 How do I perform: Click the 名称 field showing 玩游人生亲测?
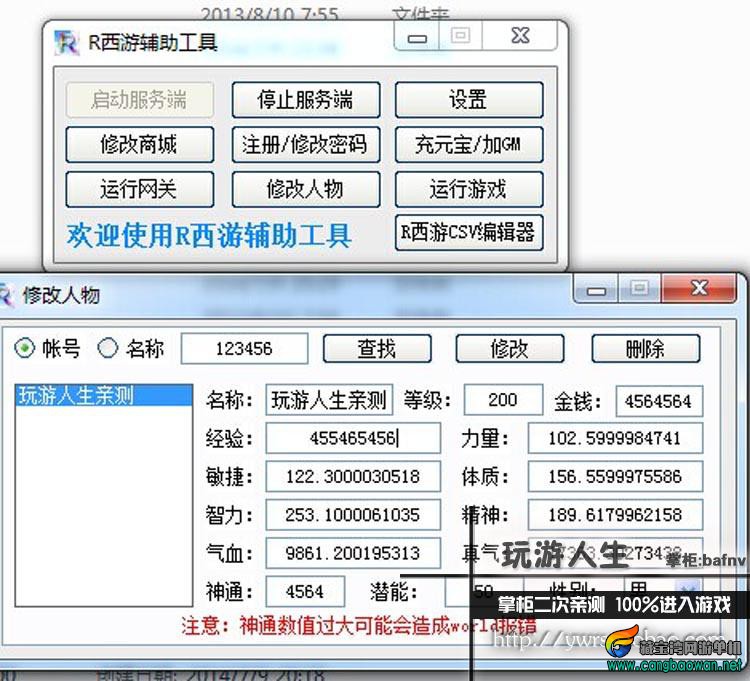pyautogui.click(x=329, y=400)
